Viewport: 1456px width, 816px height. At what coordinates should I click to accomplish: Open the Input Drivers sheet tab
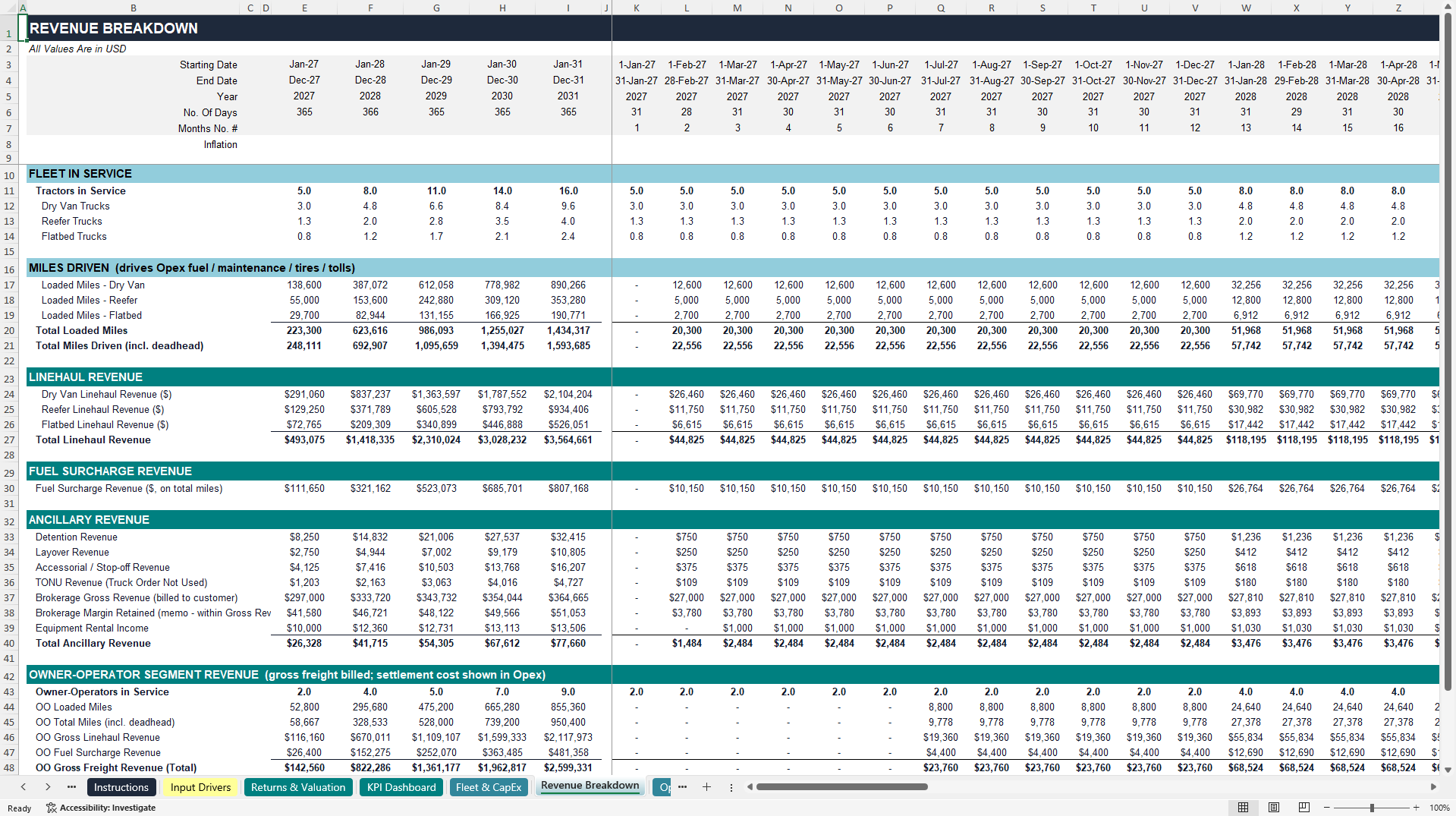point(200,787)
